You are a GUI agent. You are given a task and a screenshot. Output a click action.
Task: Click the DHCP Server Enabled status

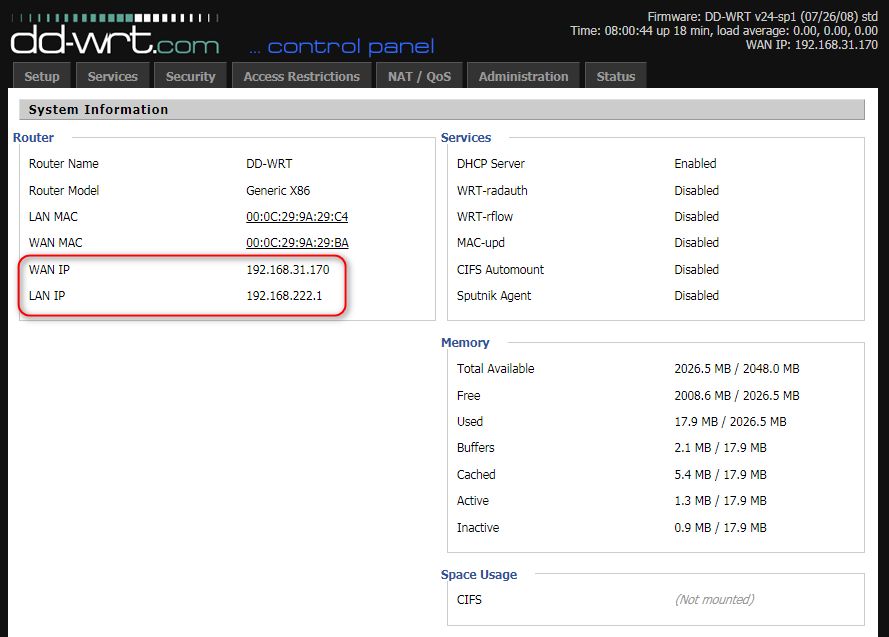pyautogui.click(x=696, y=163)
